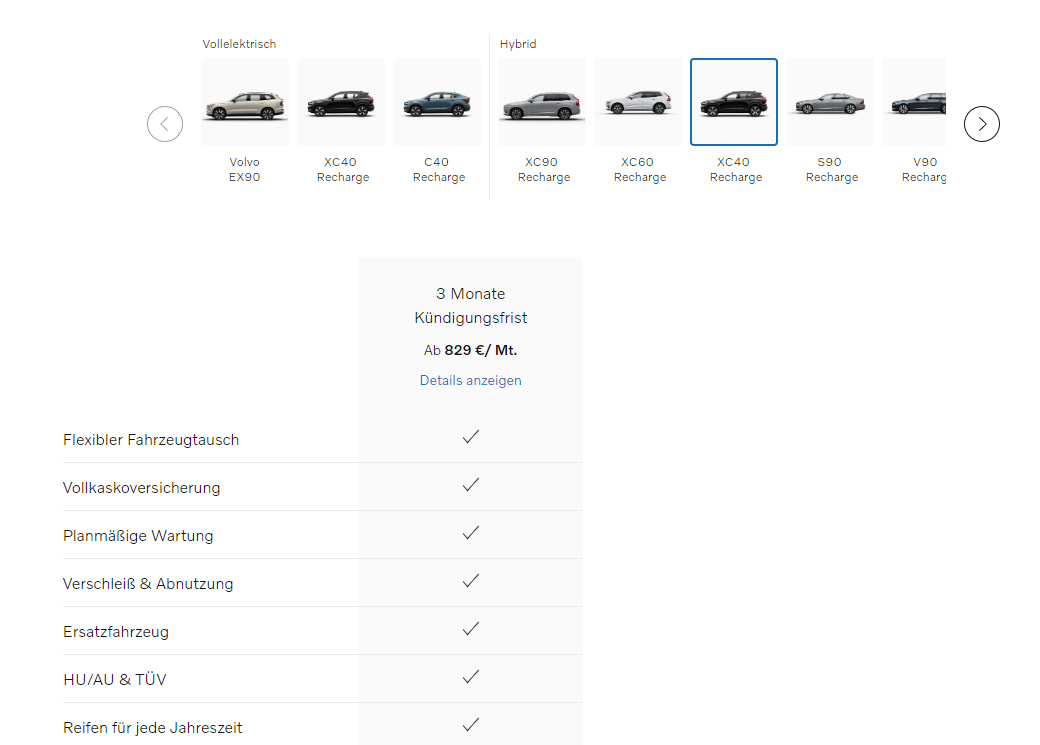Click the 'Vollkaskoversicherung' row label

point(141,488)
